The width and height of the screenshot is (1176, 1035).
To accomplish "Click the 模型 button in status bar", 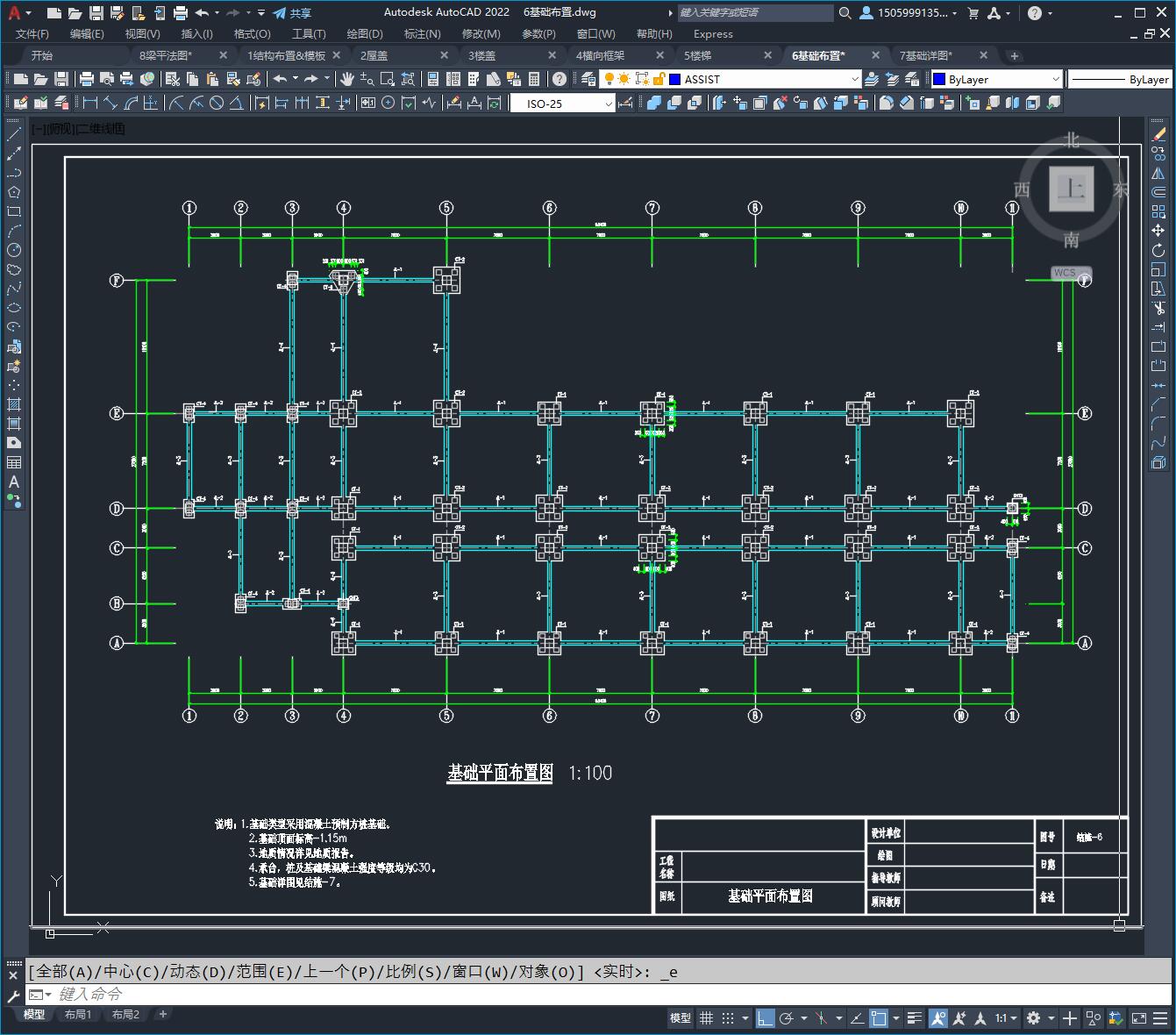I will coord(681,1017).
